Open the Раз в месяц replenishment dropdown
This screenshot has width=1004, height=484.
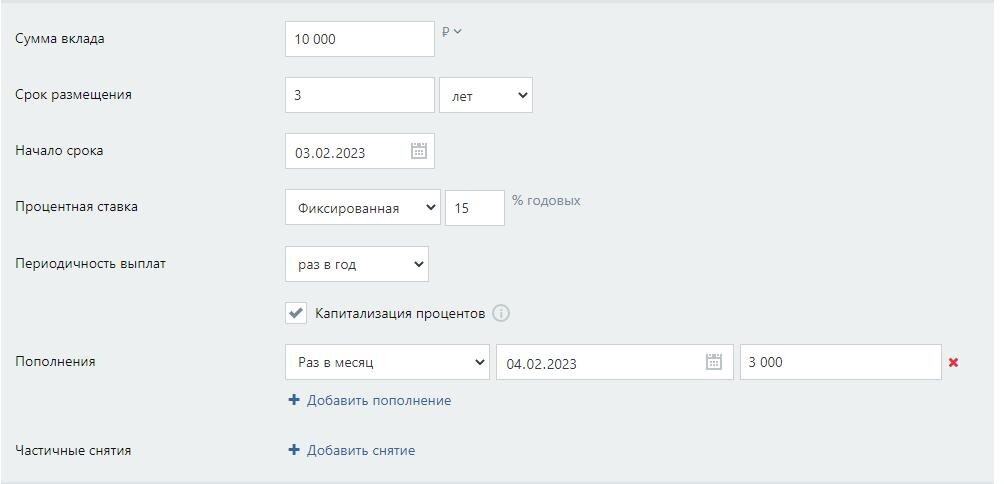[387, 362]
